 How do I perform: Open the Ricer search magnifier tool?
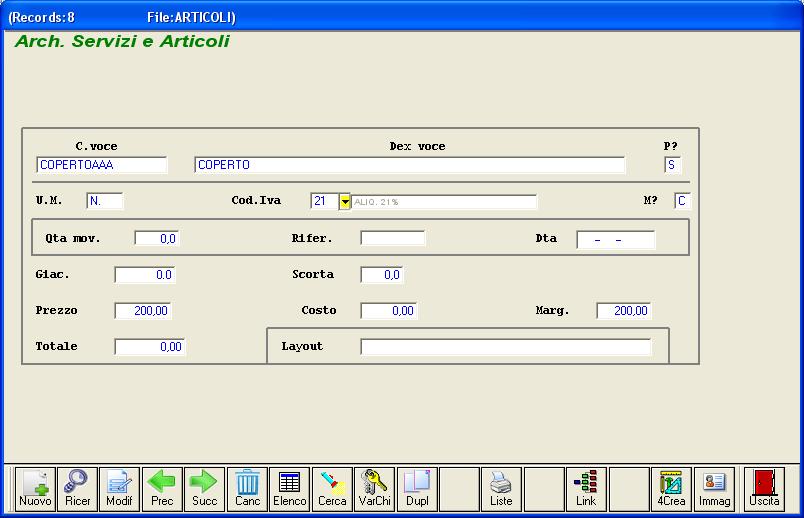(x=77, y=489)
